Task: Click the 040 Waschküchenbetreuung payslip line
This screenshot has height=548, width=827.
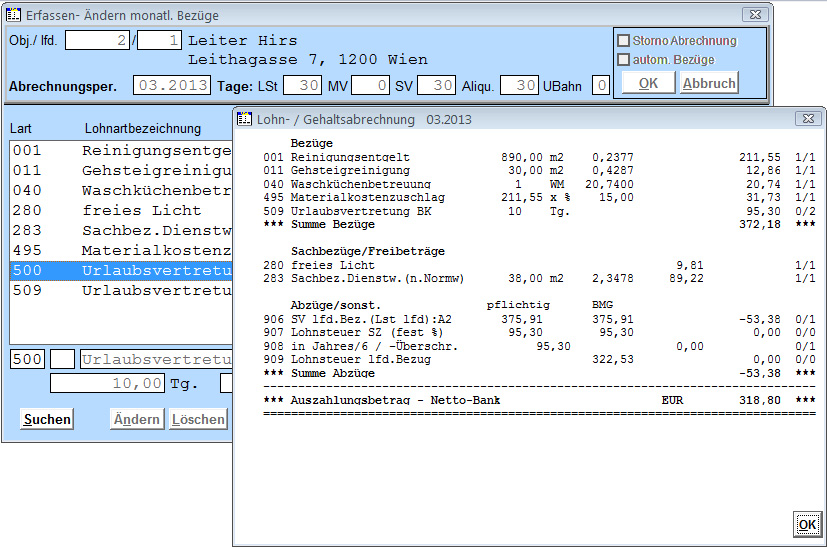Action: 539,184
